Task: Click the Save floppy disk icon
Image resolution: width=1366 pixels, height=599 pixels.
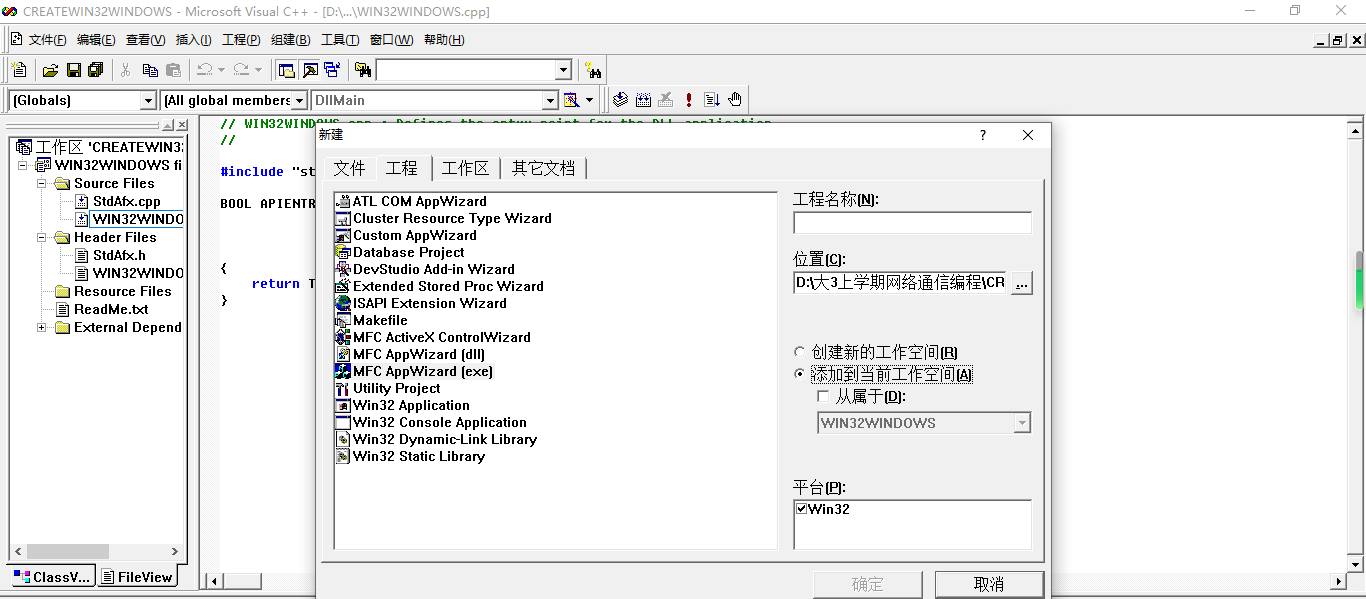Action: tap(73, 70)
